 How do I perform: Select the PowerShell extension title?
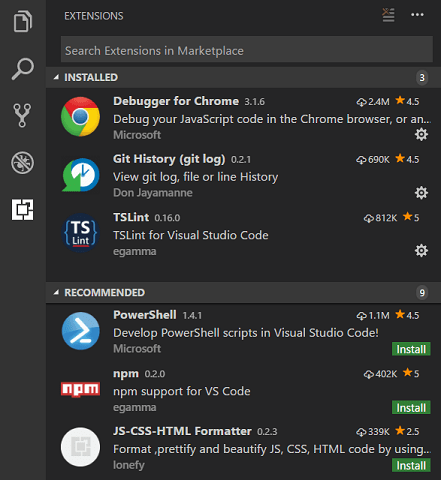(x=145, y=315)
